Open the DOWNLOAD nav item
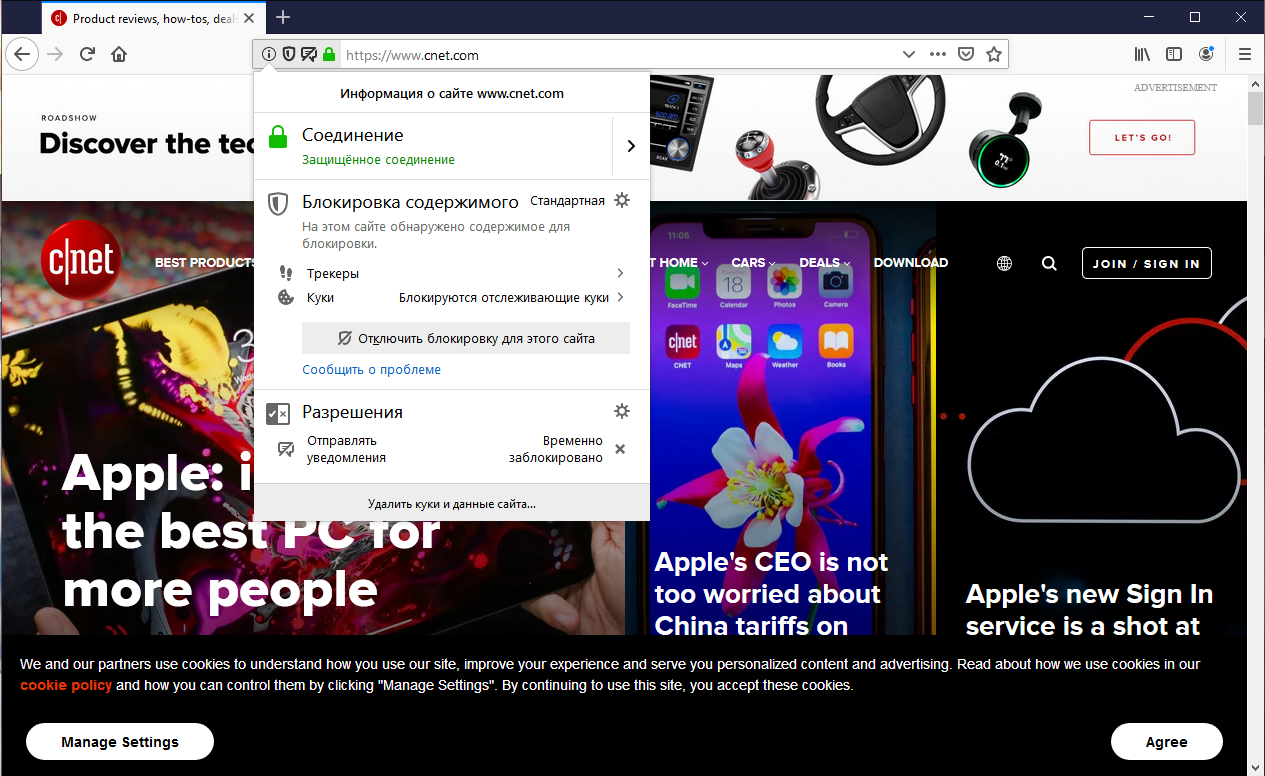 (911, 263)
